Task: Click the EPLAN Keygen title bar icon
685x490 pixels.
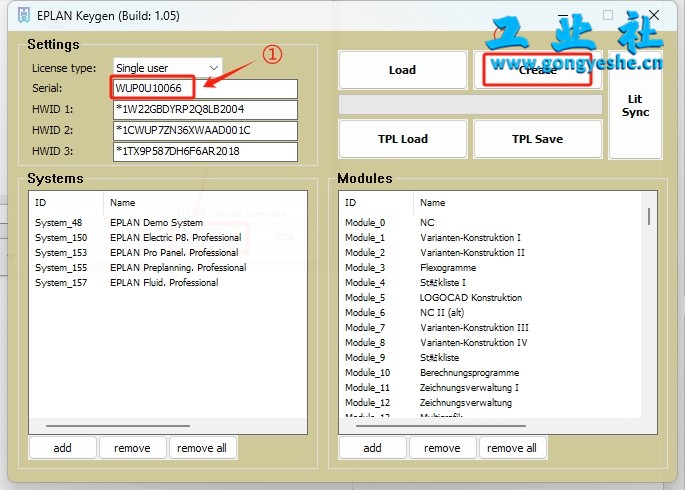Action: pos(24,16)
